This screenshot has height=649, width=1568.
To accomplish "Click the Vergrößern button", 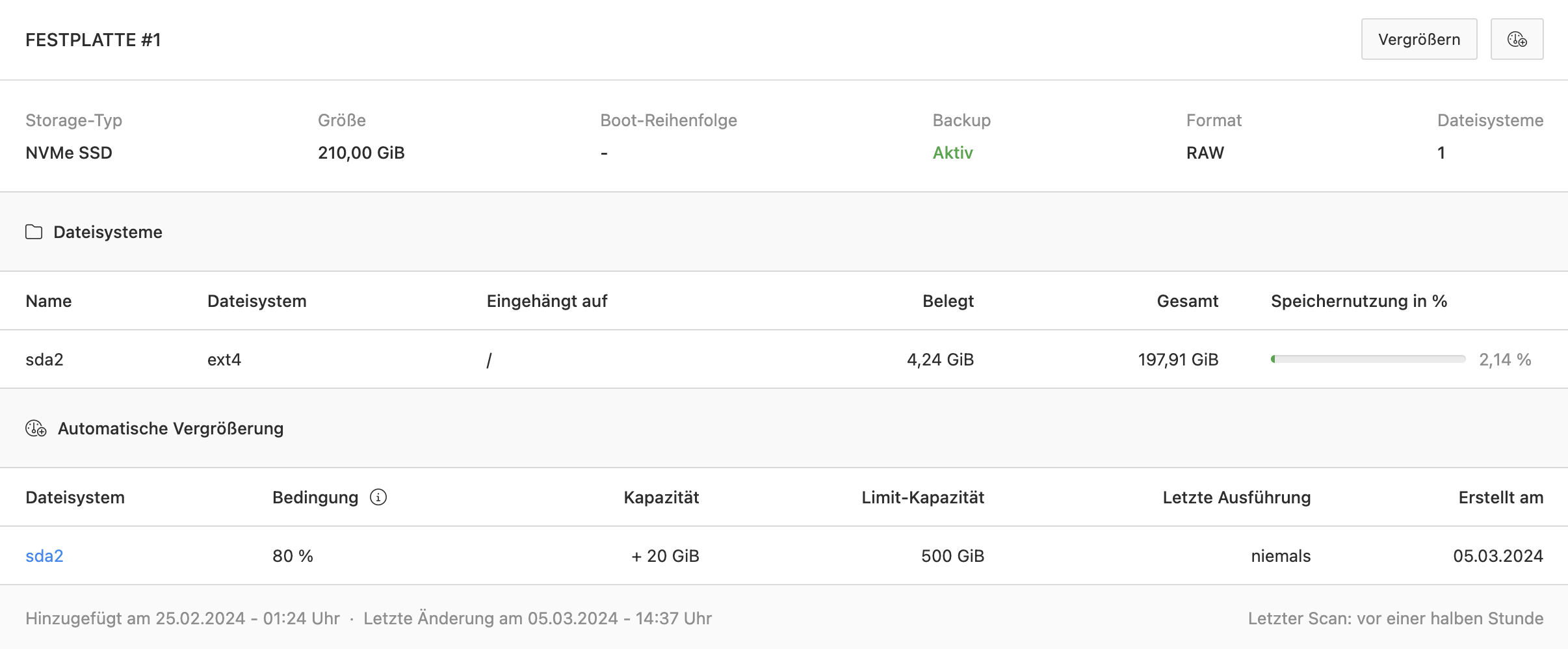I will click(1419, 40).
